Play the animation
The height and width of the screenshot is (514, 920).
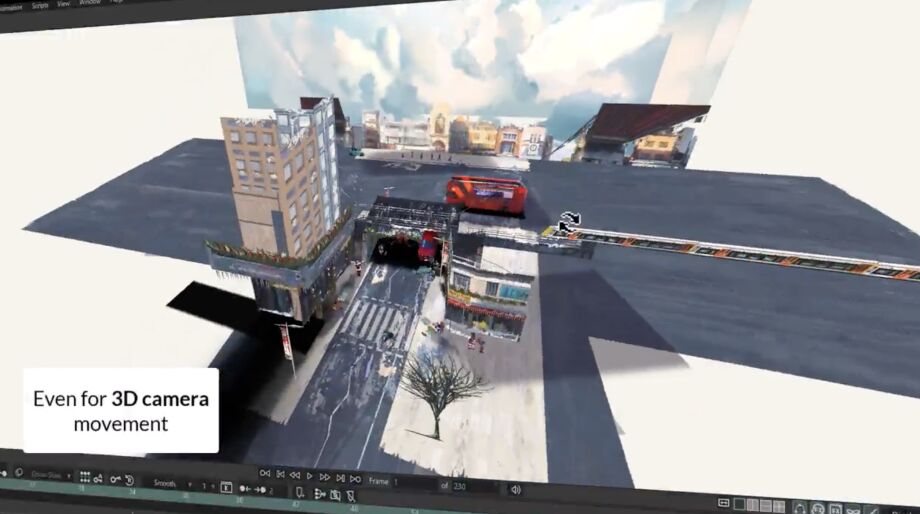click(309, 476)
